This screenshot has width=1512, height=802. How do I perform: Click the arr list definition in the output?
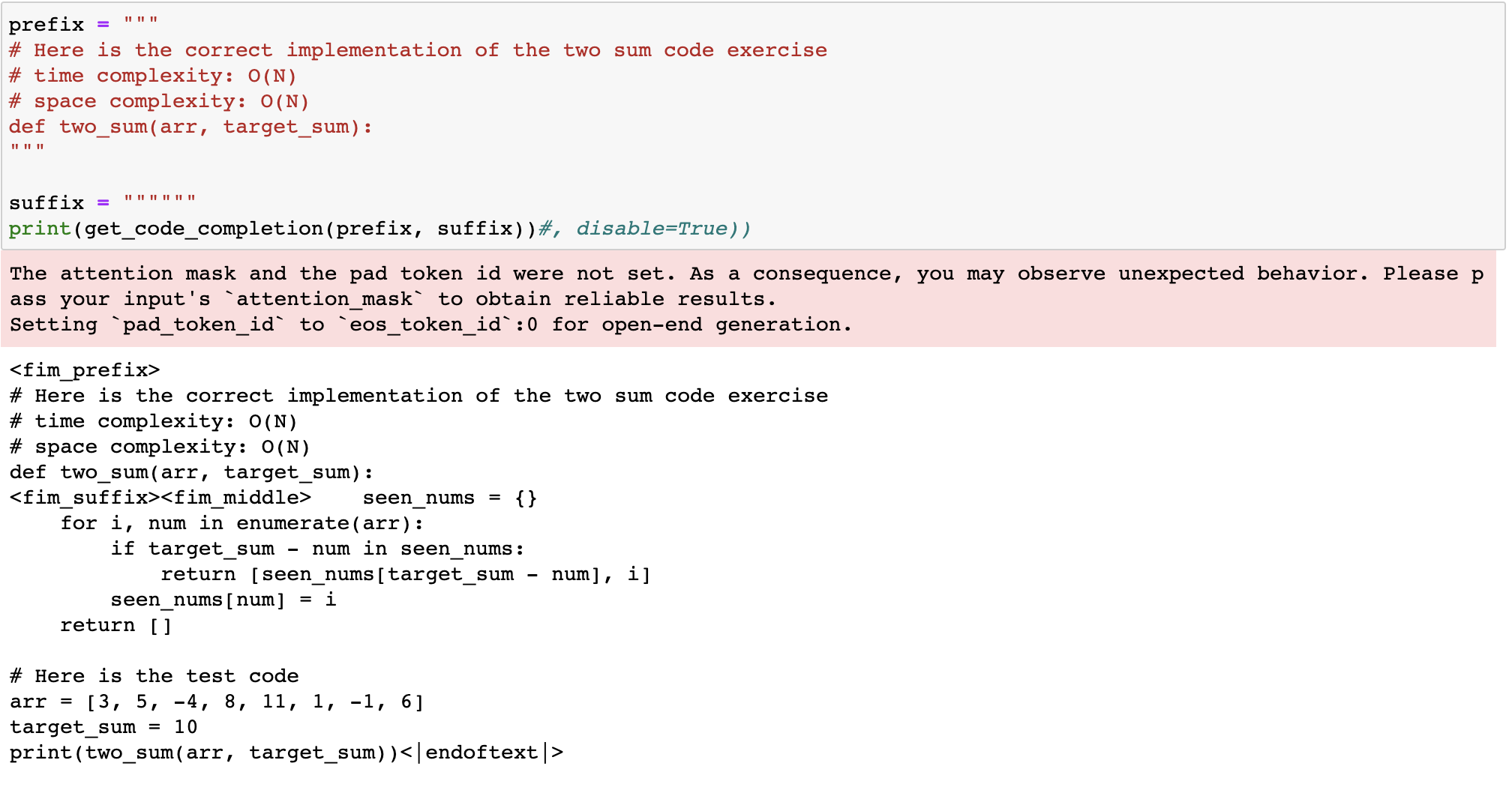pyautogui.click(x=217, y=702)
